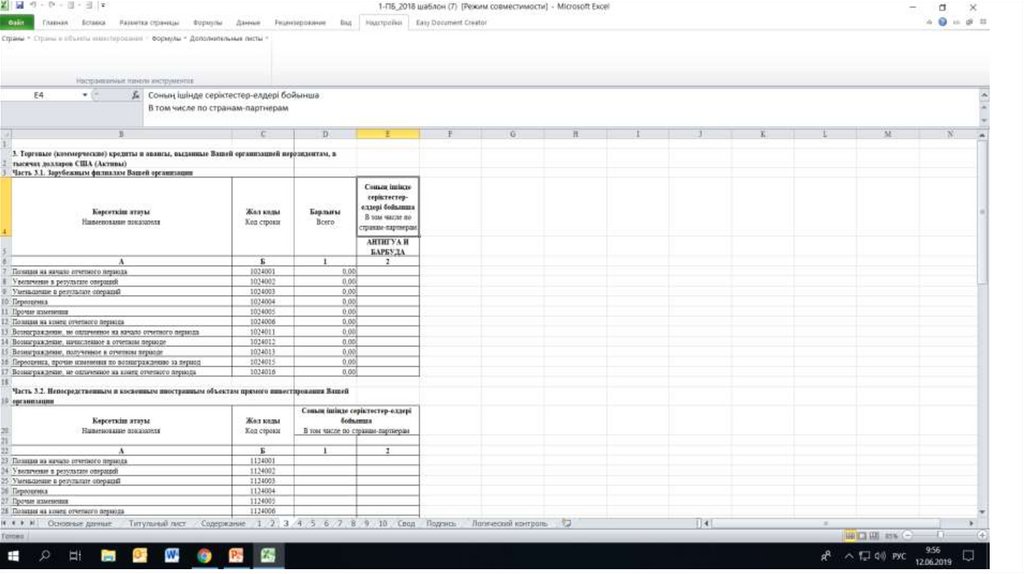Open PowerPoint from the Windows taskbar
The image size is (1024, 574).
(x=236, y=555)
